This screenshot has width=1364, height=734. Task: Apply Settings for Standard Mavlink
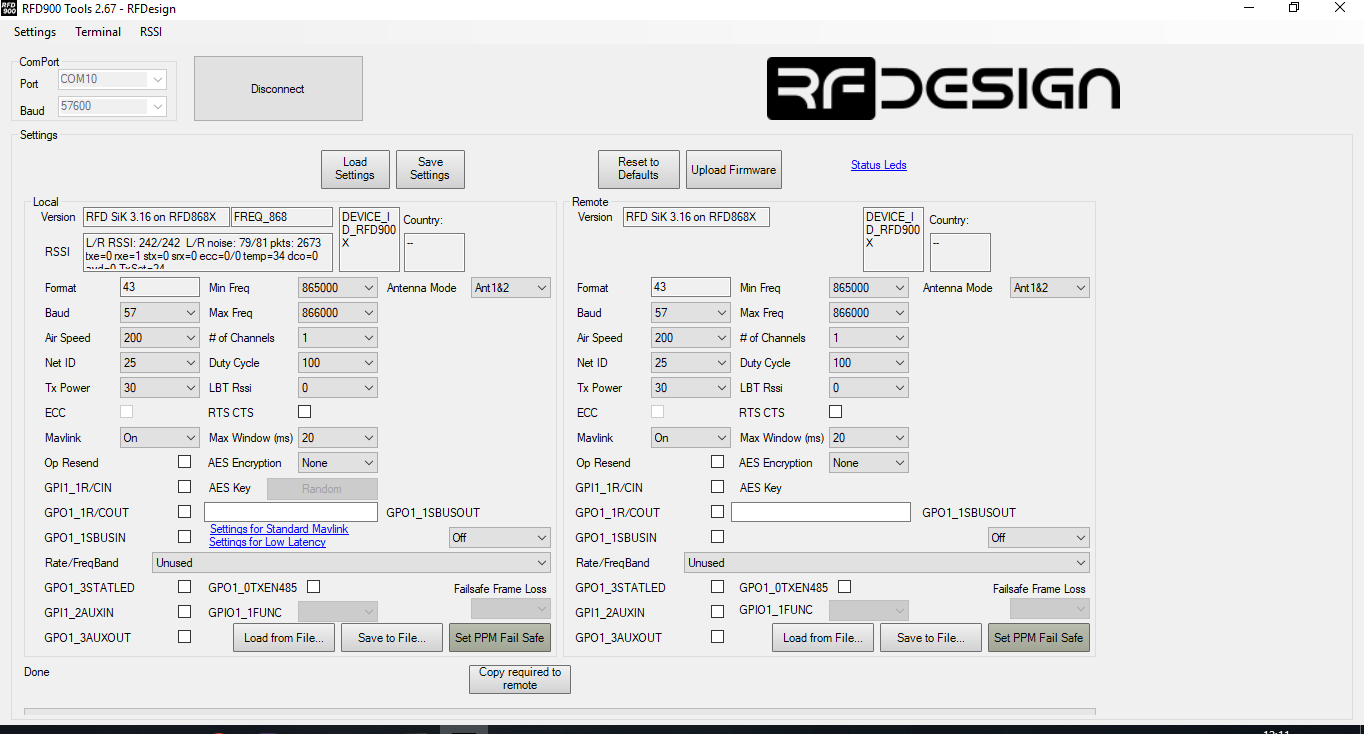279,529
